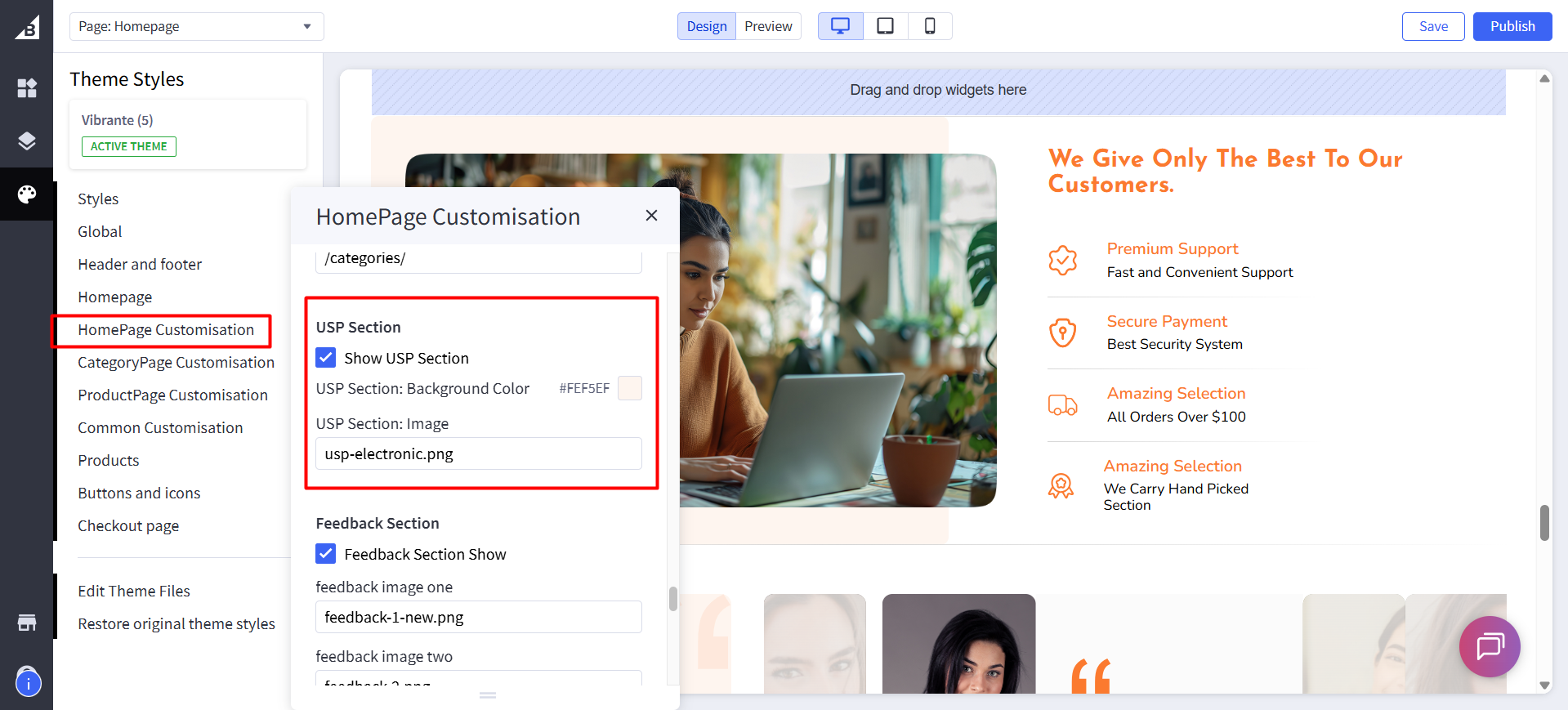Click Edit Theme Files link
This screenshot has width=1568, height=710.
134,591
